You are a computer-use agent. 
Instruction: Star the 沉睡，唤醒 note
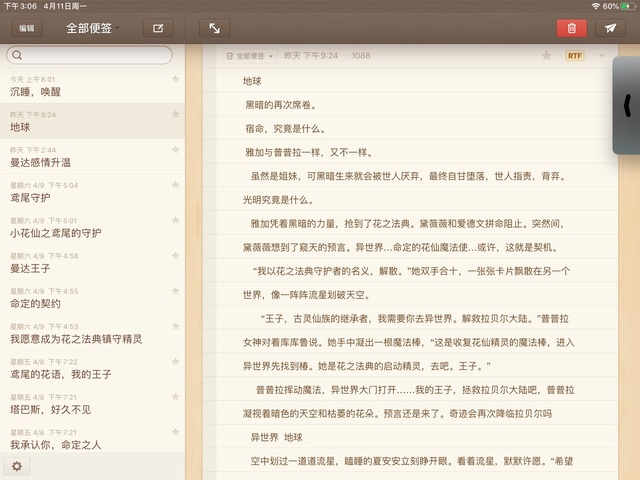tap(176, 79)
